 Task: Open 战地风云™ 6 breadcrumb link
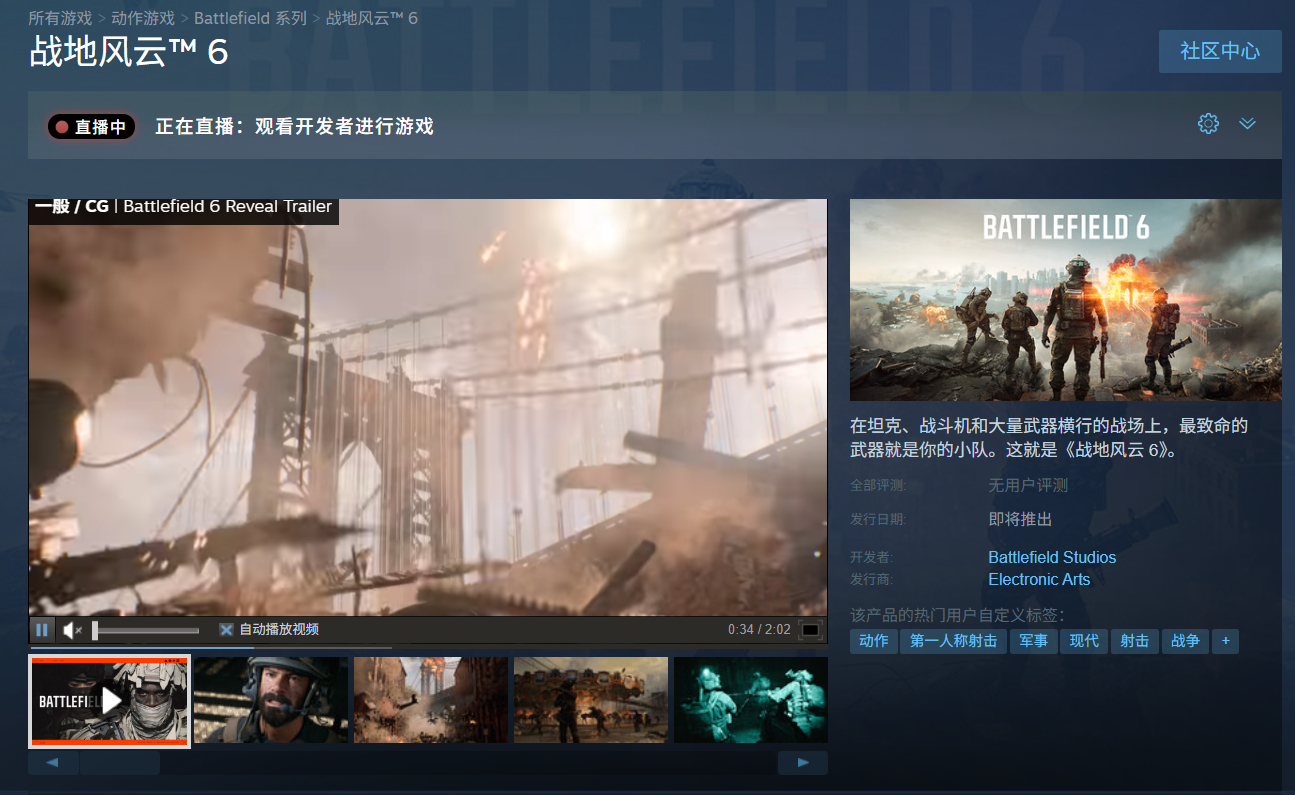point(372,18)
